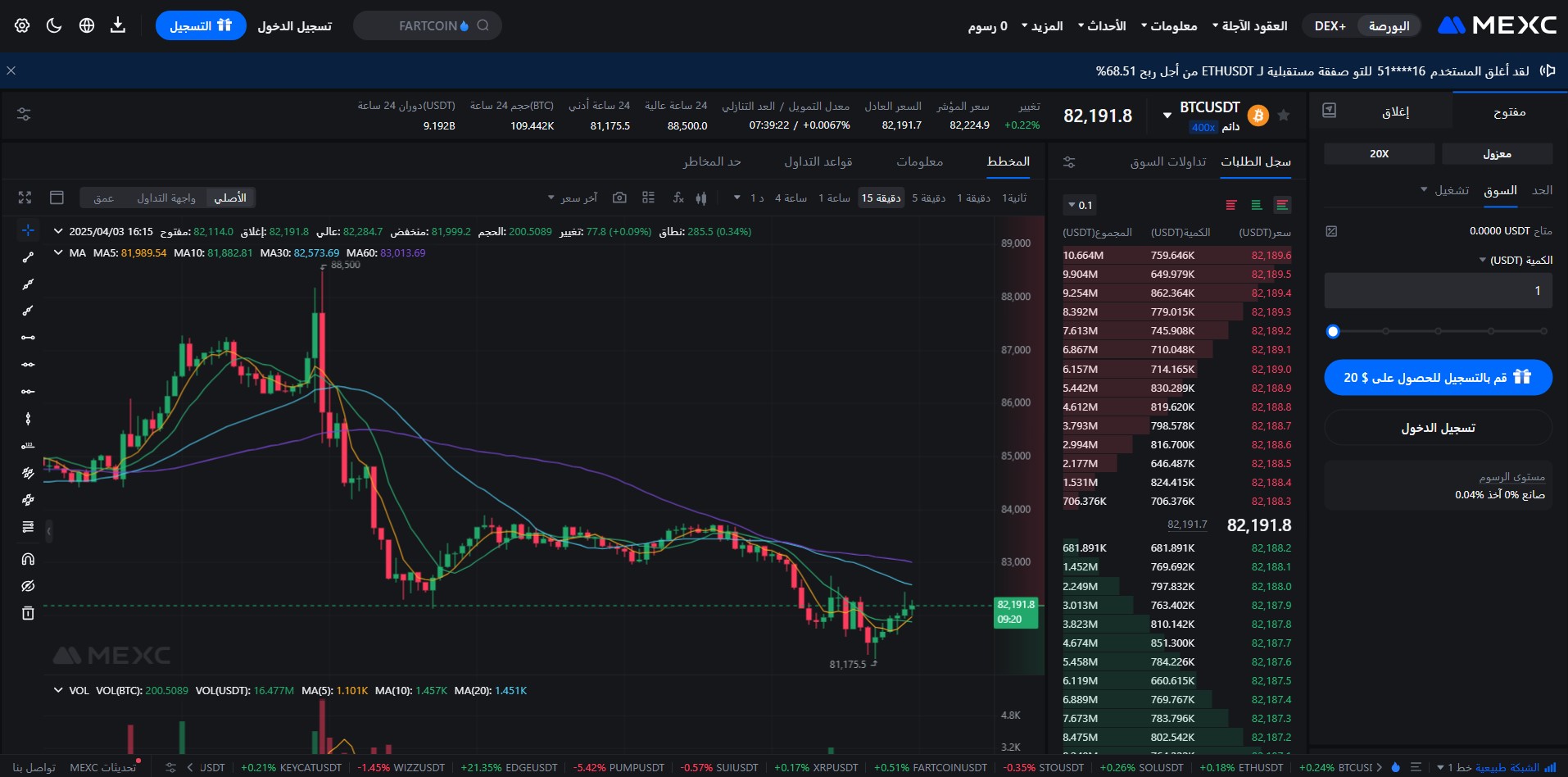Collapse the VOL indicator row
This screenshot has height=777, width=1568.
(58, 690)
